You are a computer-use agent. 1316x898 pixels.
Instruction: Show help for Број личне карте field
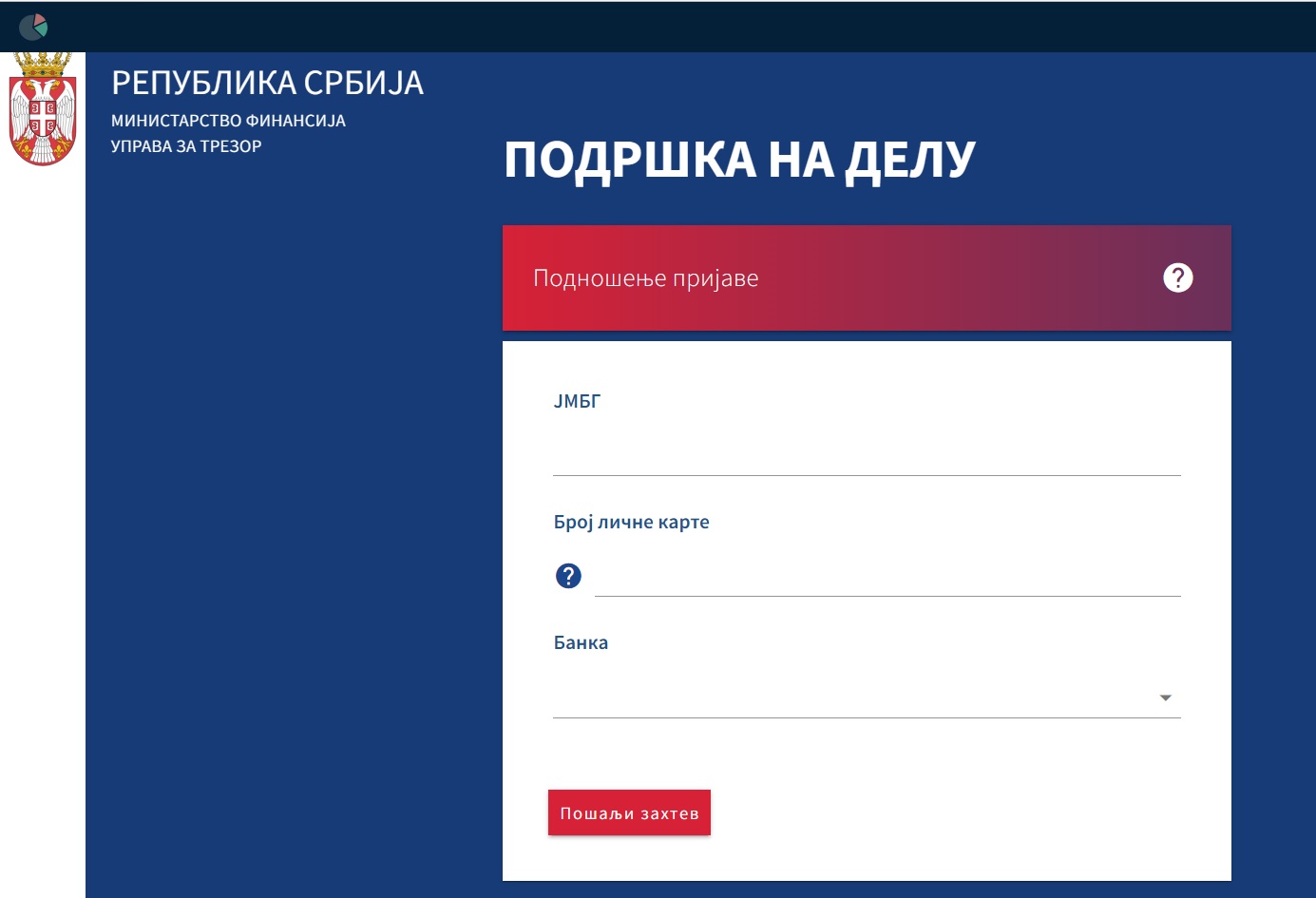(x=568, y=576)
